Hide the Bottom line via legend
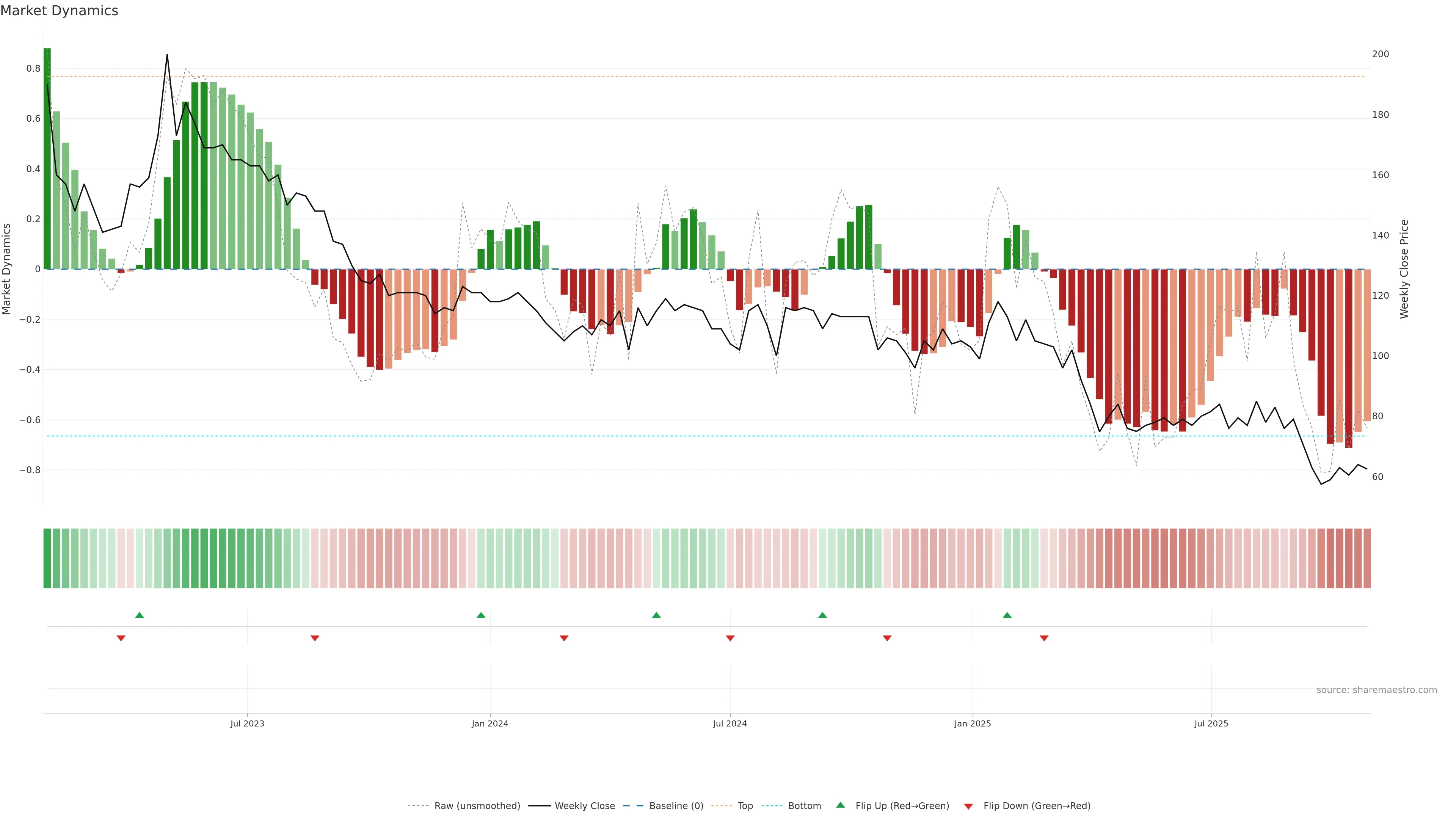The image size is (1456, 819). pos(804,806)
